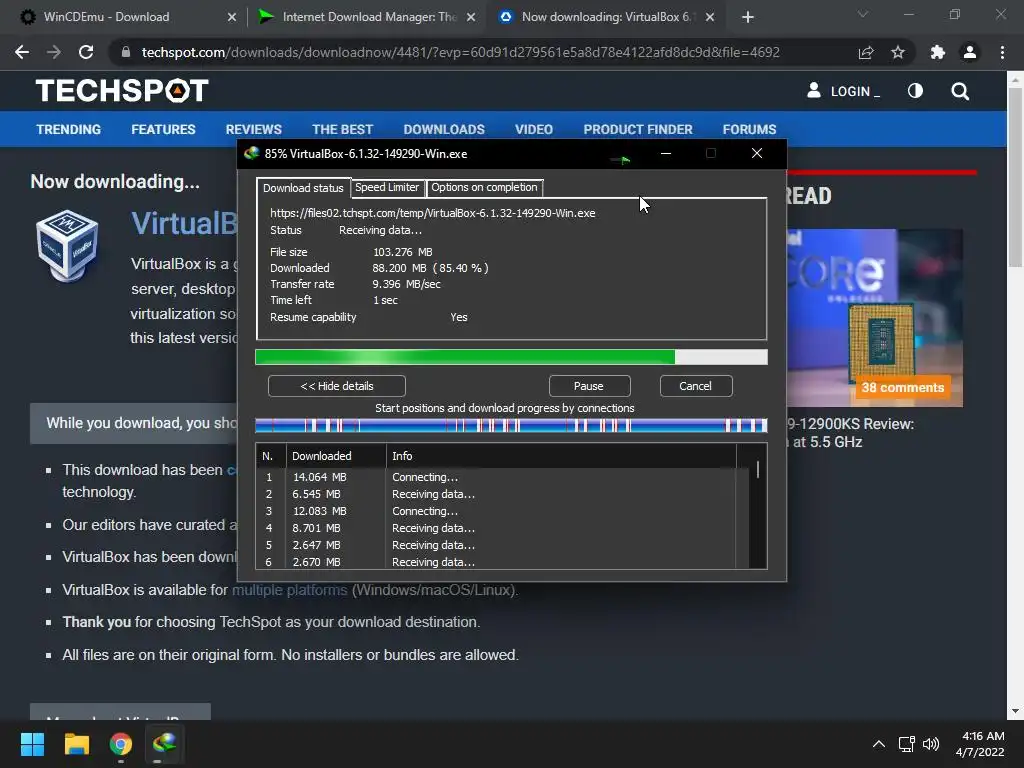Go back using the browser back arrow

[22, 52]
